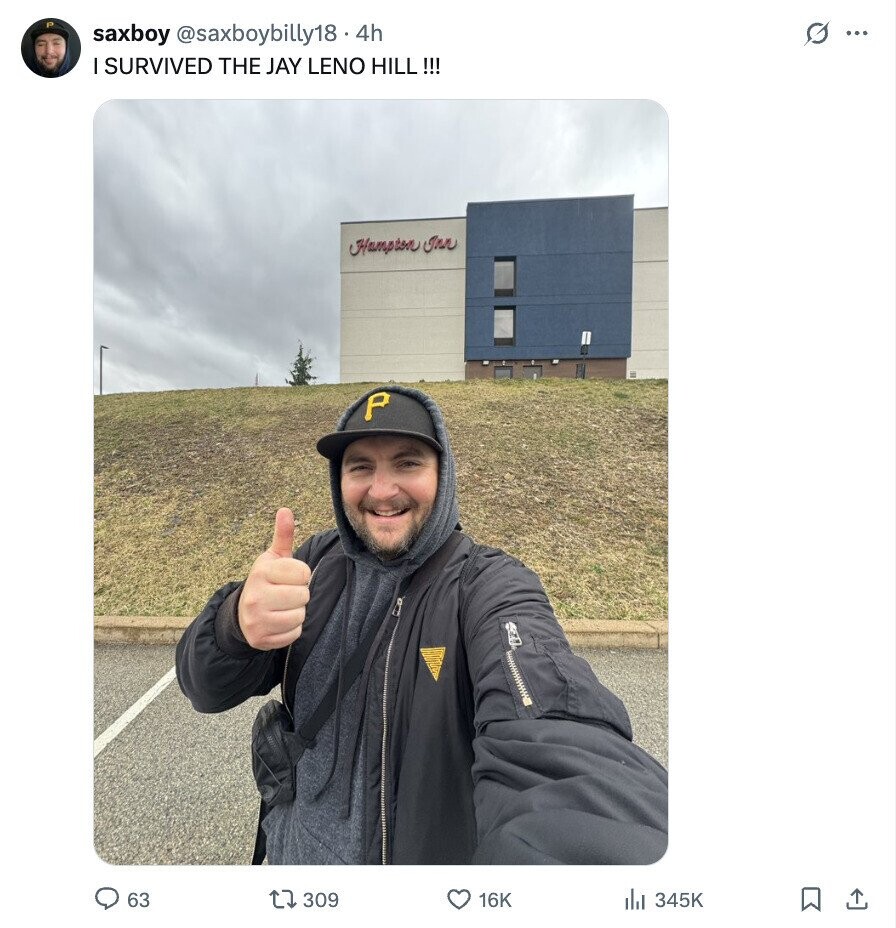Click the 4h timestamp link
The width and height of the screenshot is (896, 928).
(369, 33)
